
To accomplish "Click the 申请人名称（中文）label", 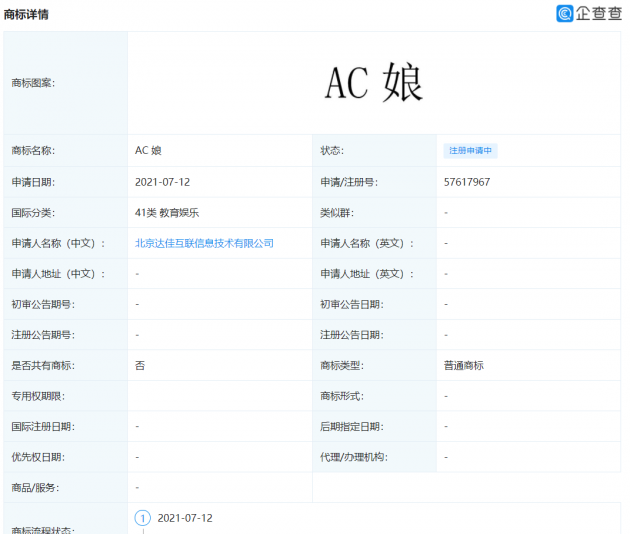I will [58, 243].
